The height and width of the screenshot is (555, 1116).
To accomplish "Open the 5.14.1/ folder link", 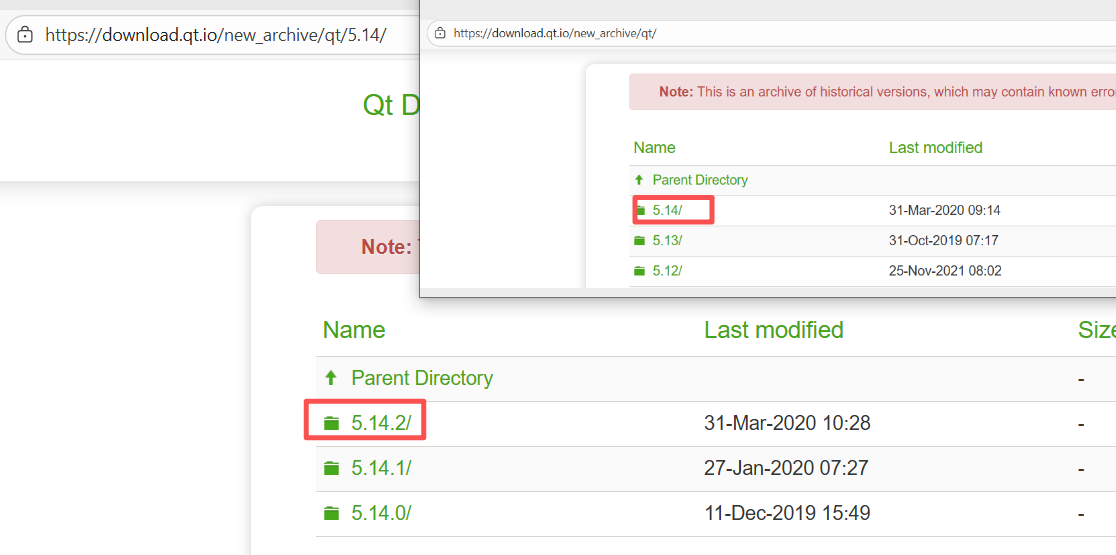I will click(381, 468).
